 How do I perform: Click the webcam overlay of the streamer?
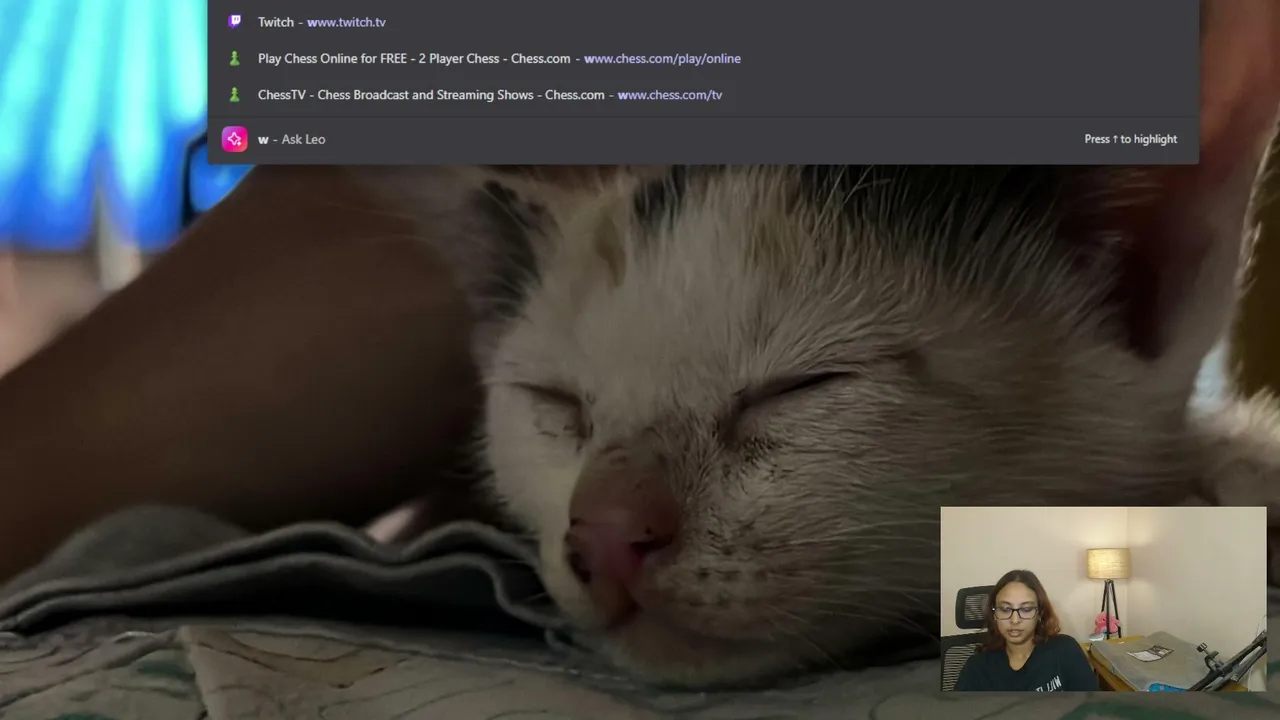pyautogui.click(x=1103, y=599)
